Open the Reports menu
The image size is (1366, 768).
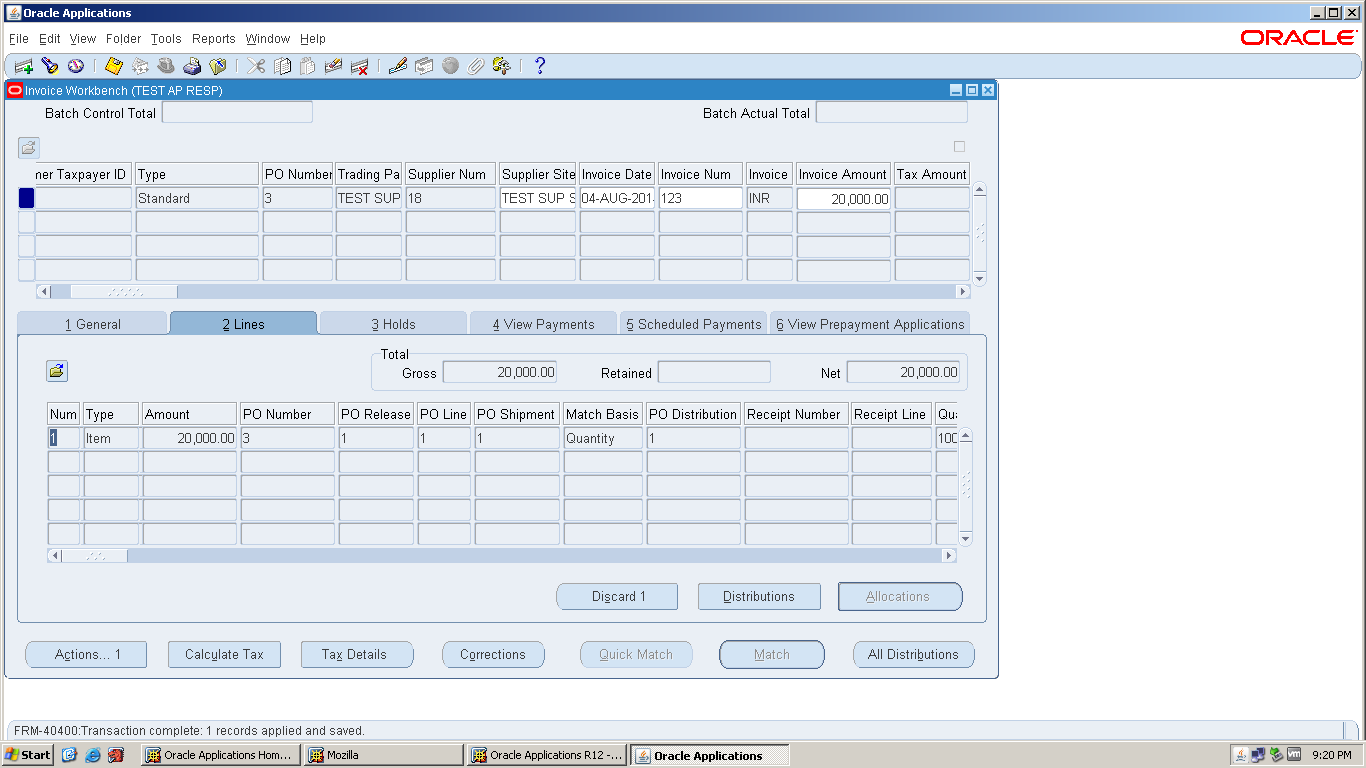[214, 39]
